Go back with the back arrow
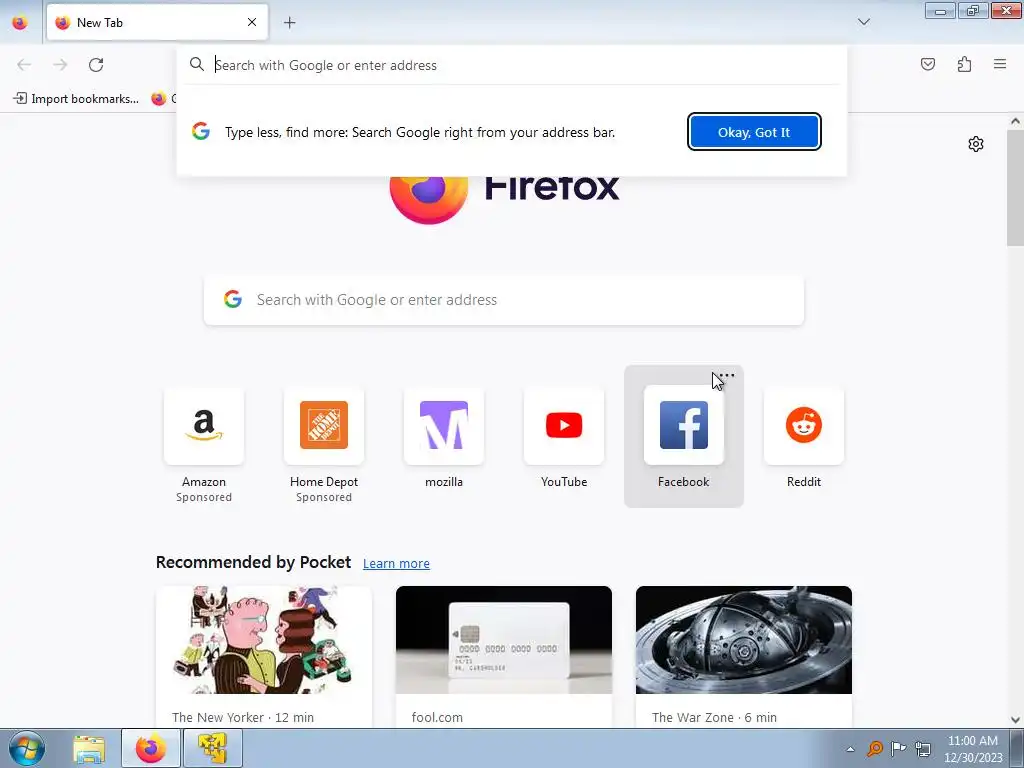The width and height of the screenshot is (1024, 768). tap(24, 64)
